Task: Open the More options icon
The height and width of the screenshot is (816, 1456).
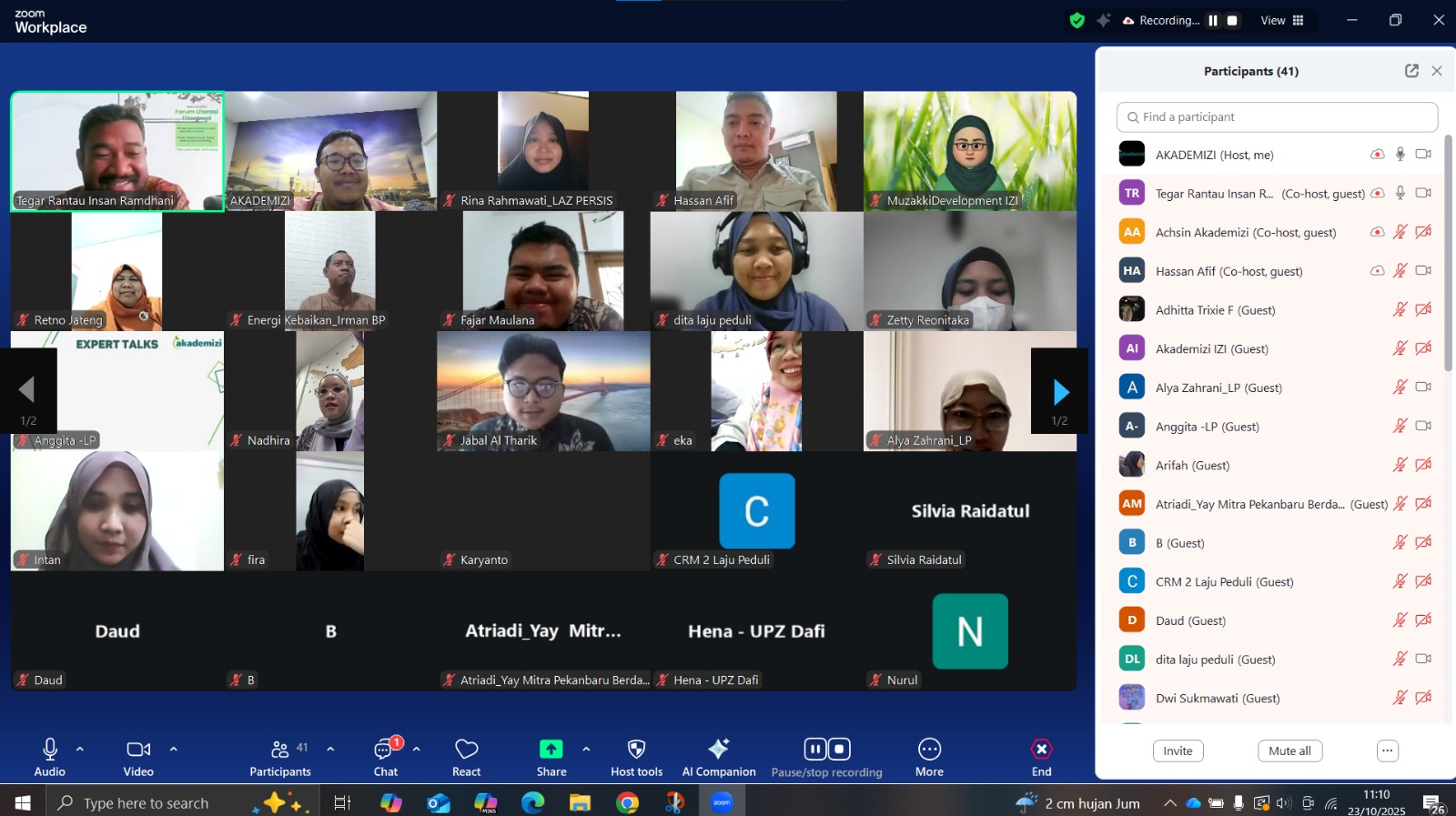Action: (x=929, y=749)
